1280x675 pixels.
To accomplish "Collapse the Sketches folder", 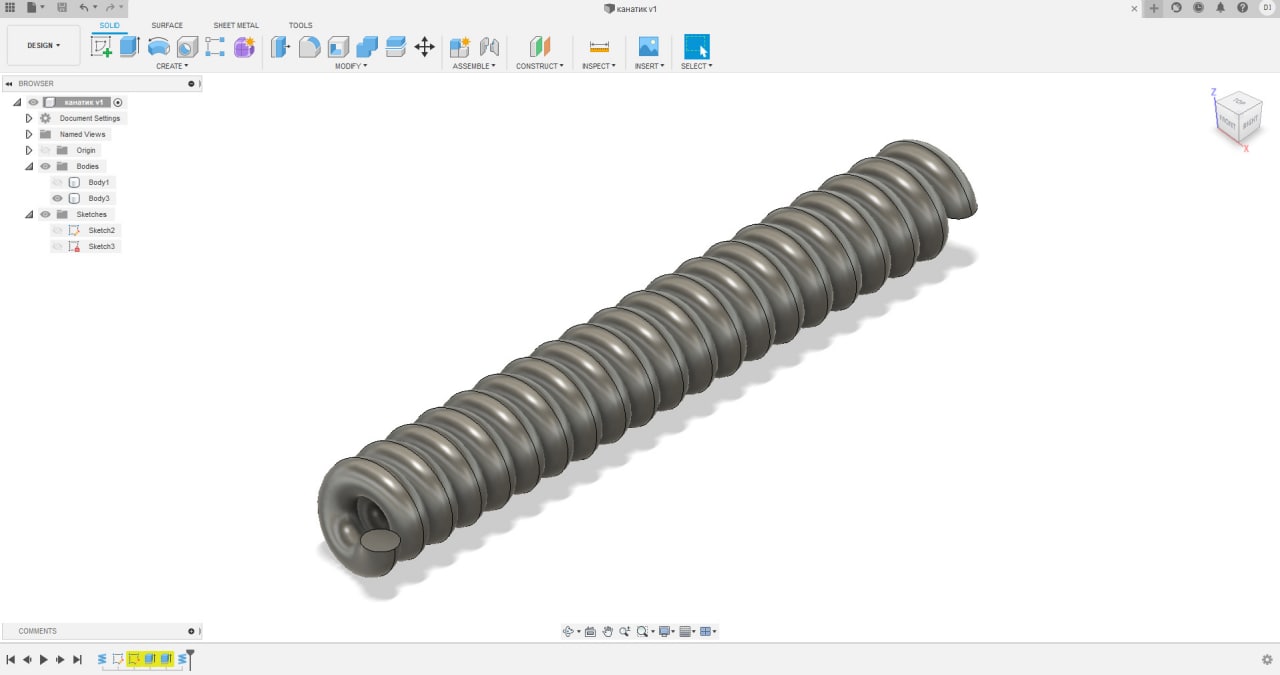I will click(29, 214).
